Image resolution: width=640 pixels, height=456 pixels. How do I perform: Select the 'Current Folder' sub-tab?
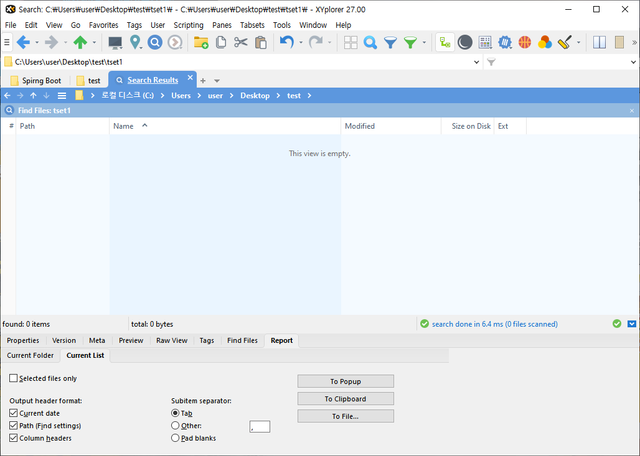click(30, 355)
